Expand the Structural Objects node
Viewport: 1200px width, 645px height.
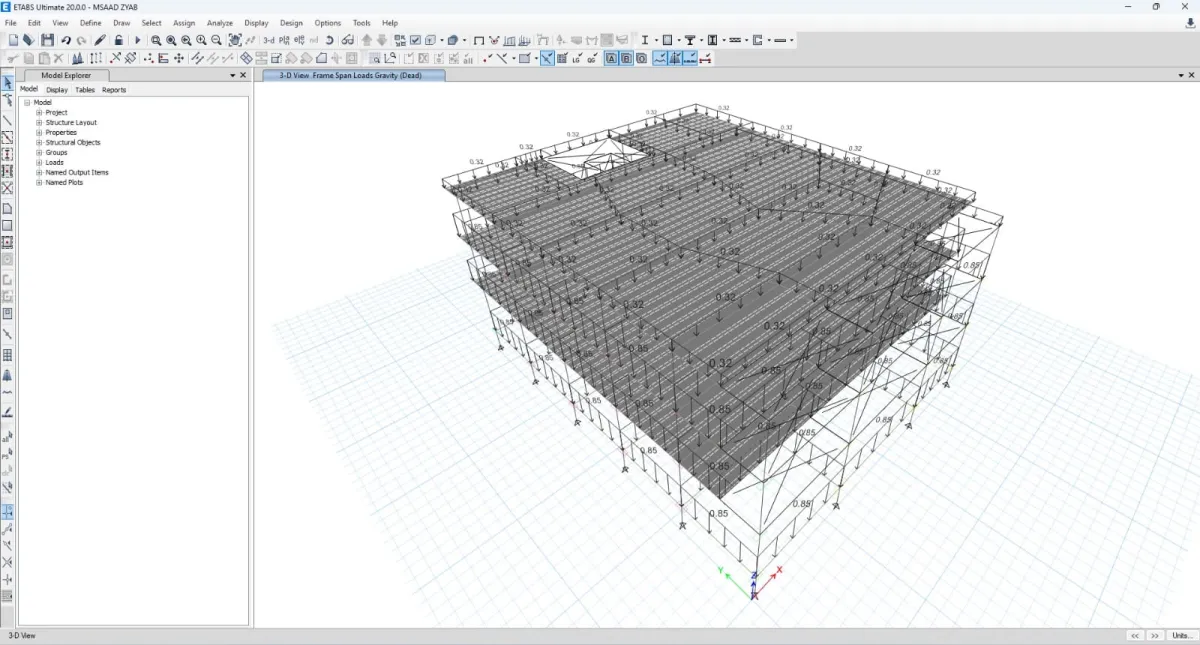click(x=39, y=143)
